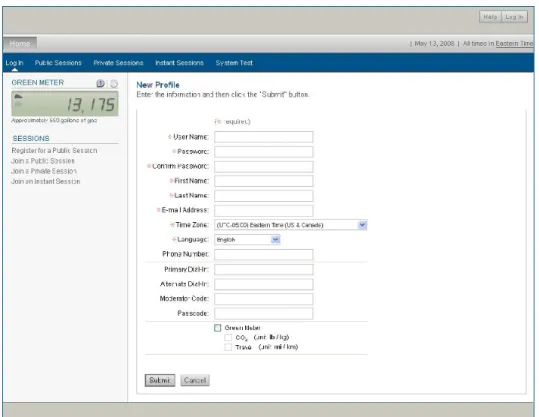This screenshot has height=417, width=539.
Task: Select Log In in the navigation bar
Action: coord(14,63)
